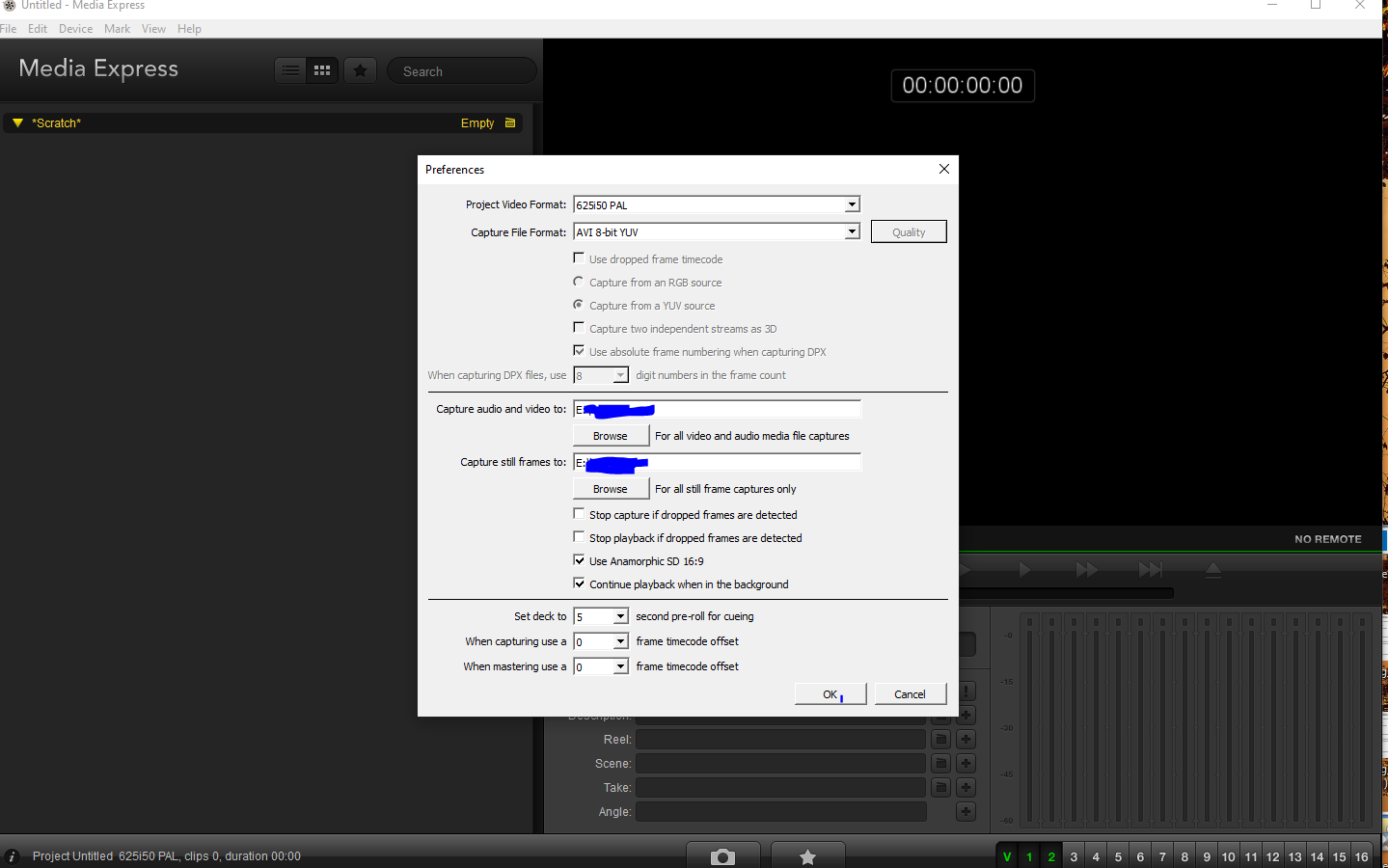Image resolution: width=1388 pixels, height=868 pixels.
Task: Select Capture from a YUV source
Action: coord(579,305)
